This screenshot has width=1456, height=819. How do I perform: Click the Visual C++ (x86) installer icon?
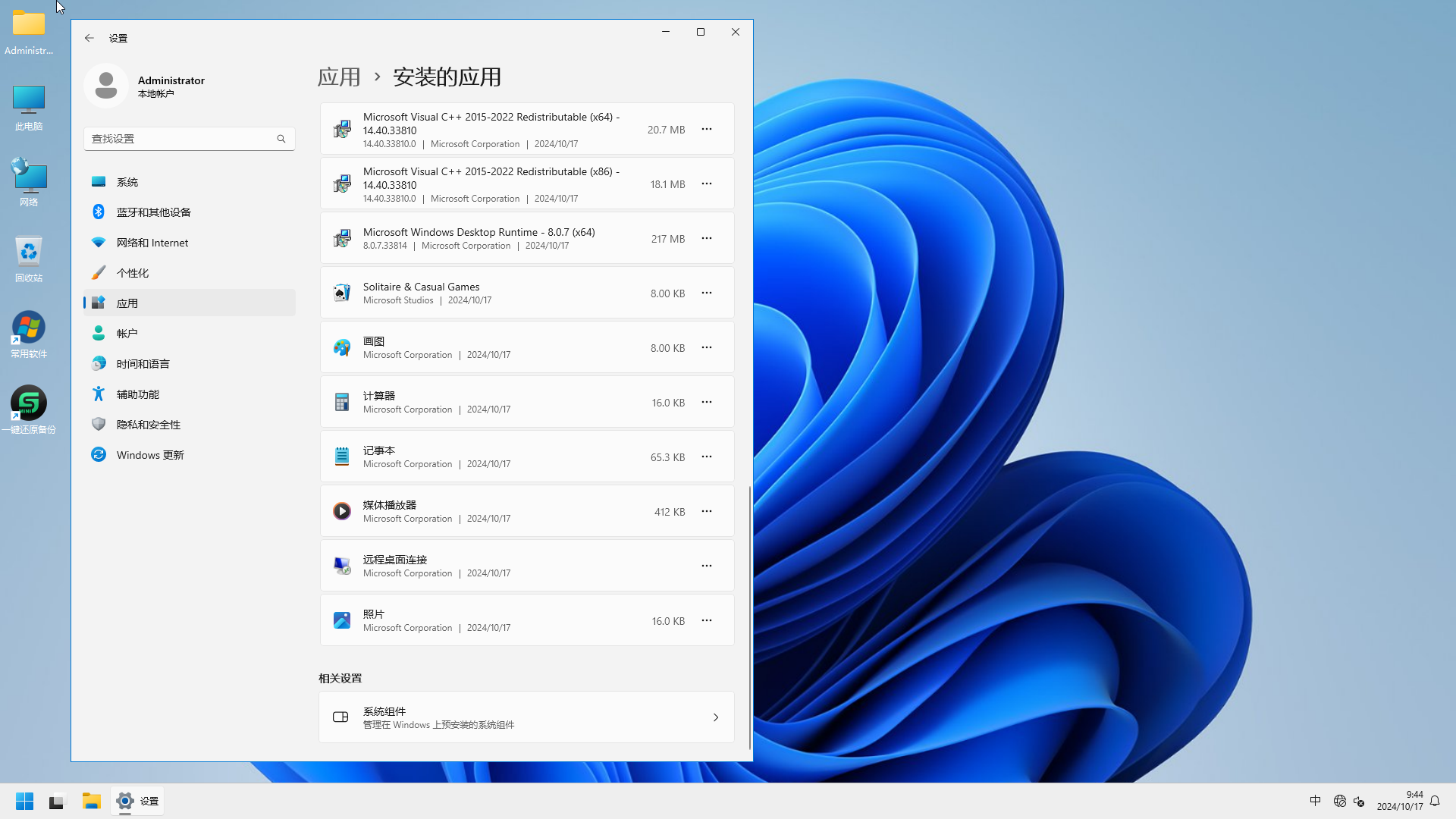[x=342, y=184]
